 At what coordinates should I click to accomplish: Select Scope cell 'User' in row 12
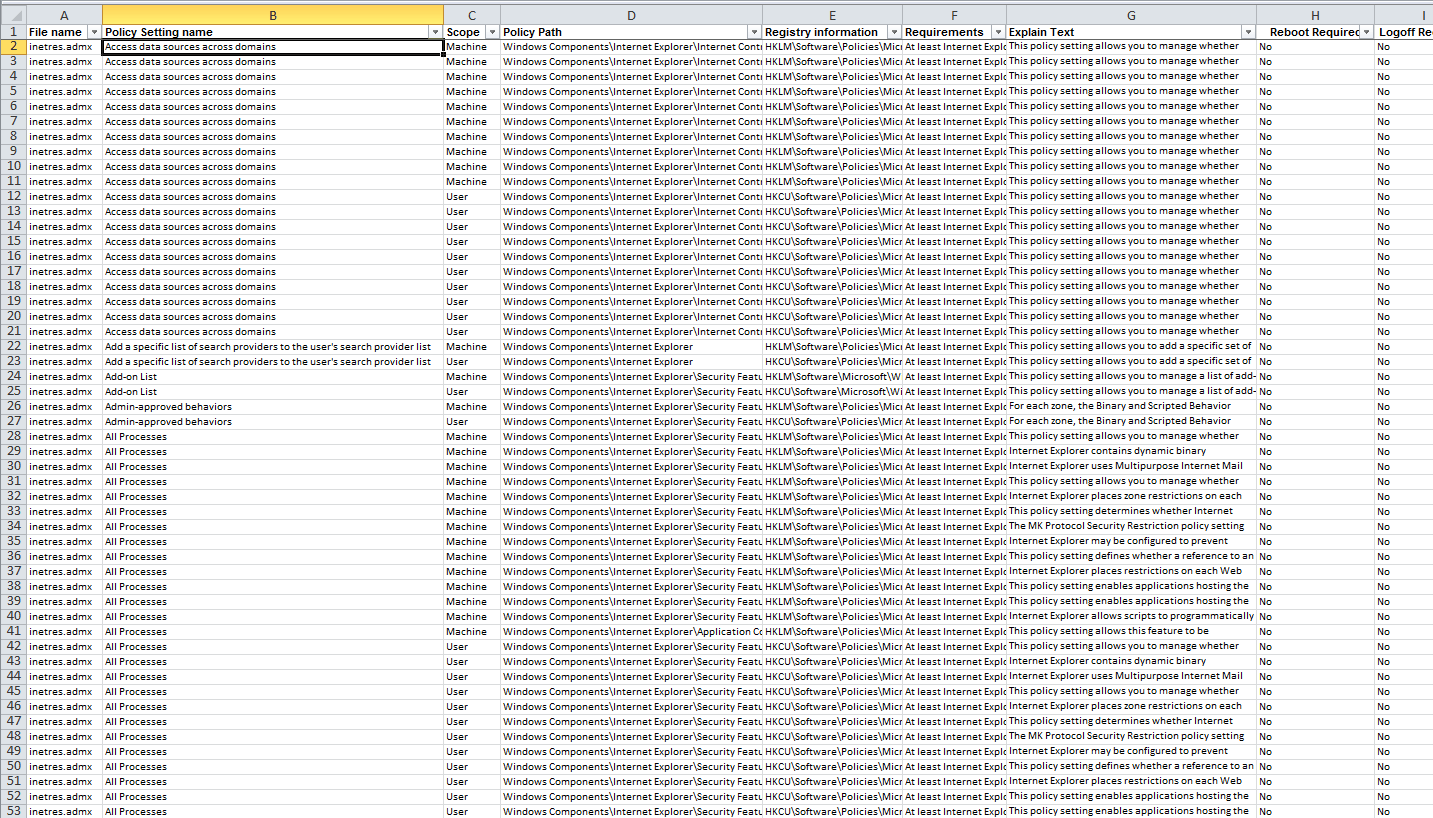[472, 197]
